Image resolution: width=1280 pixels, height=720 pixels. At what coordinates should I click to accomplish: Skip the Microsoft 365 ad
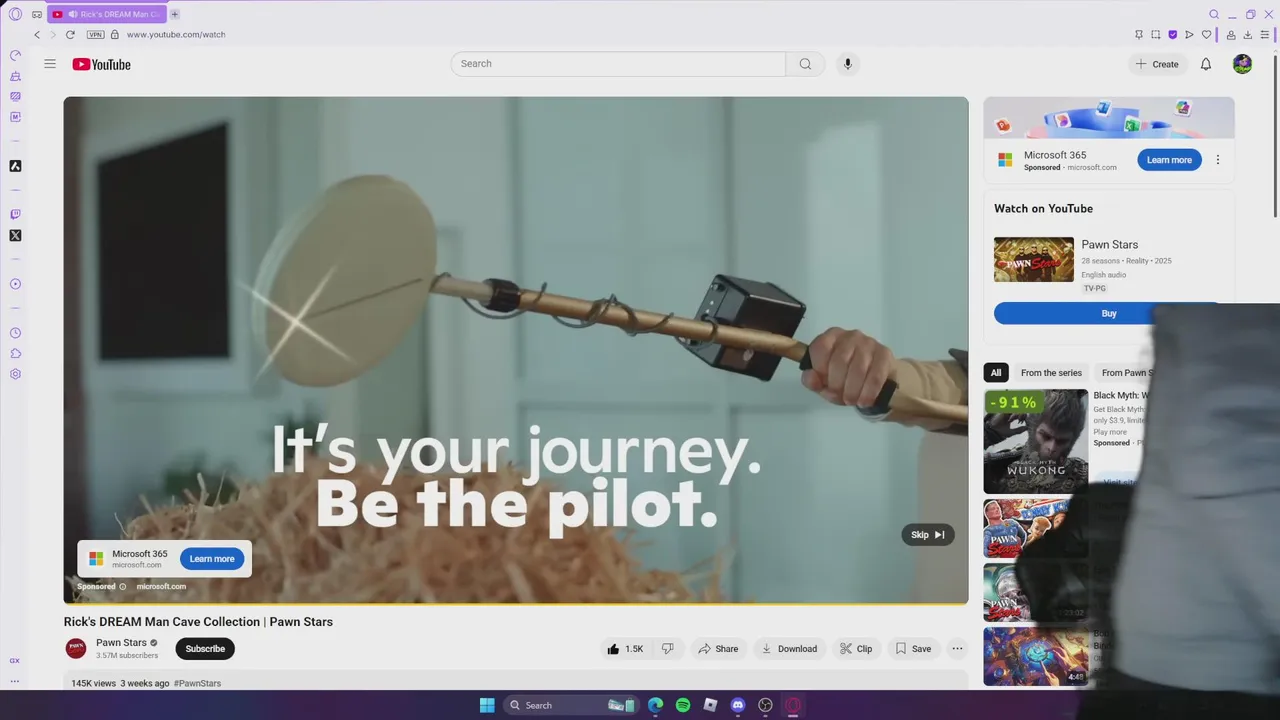(928, 535)
